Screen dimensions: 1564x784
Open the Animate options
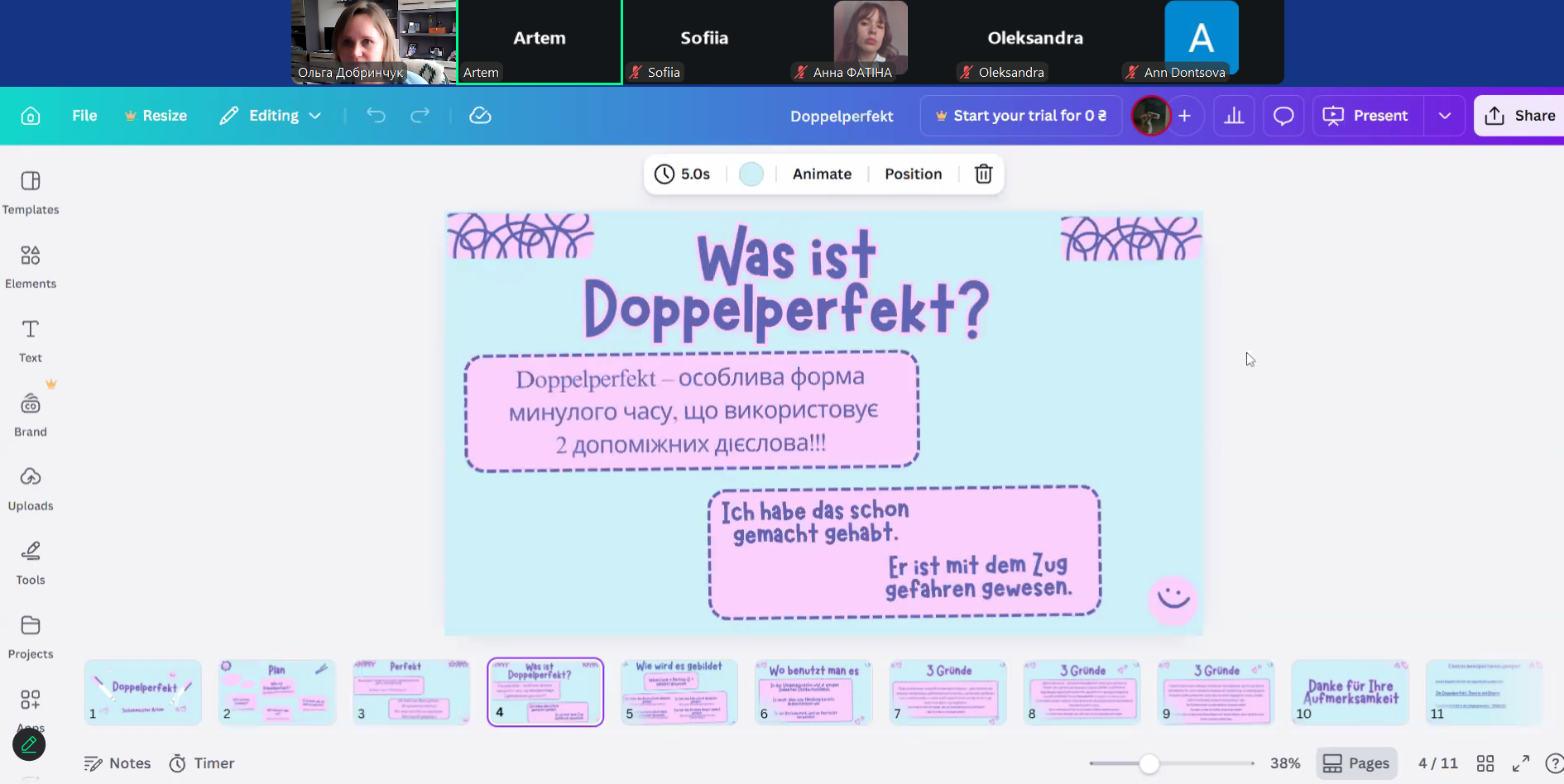pos(822,174)
